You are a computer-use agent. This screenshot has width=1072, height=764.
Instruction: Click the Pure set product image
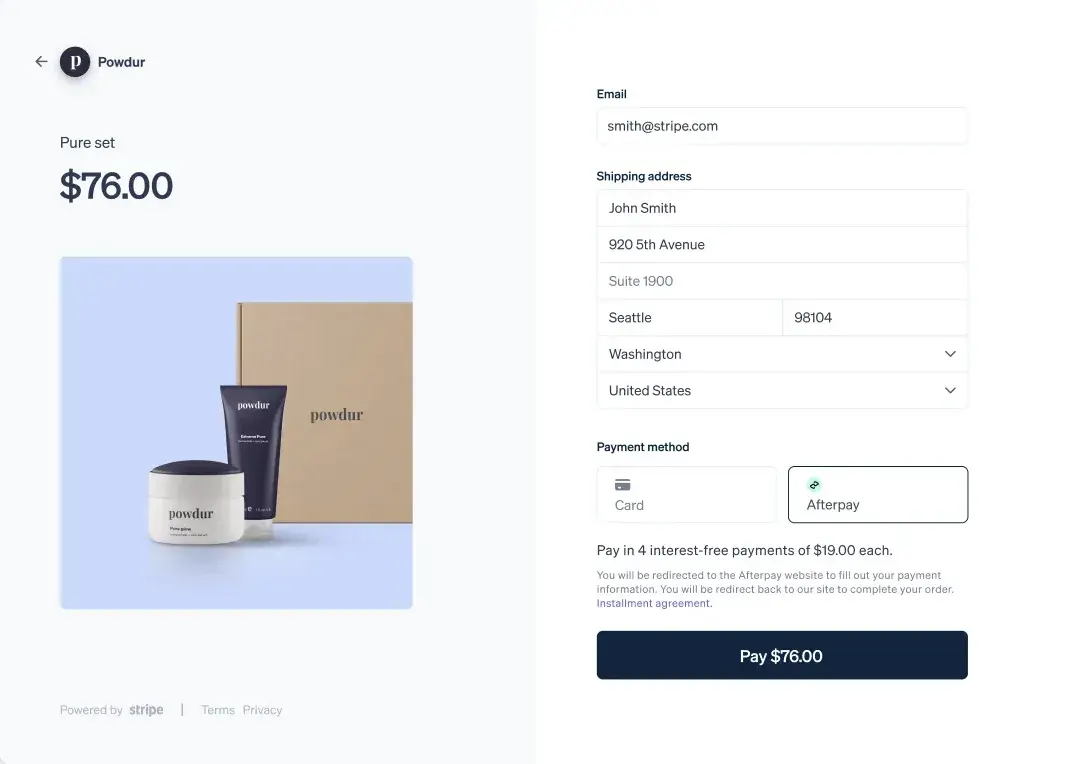click(237, 433)
